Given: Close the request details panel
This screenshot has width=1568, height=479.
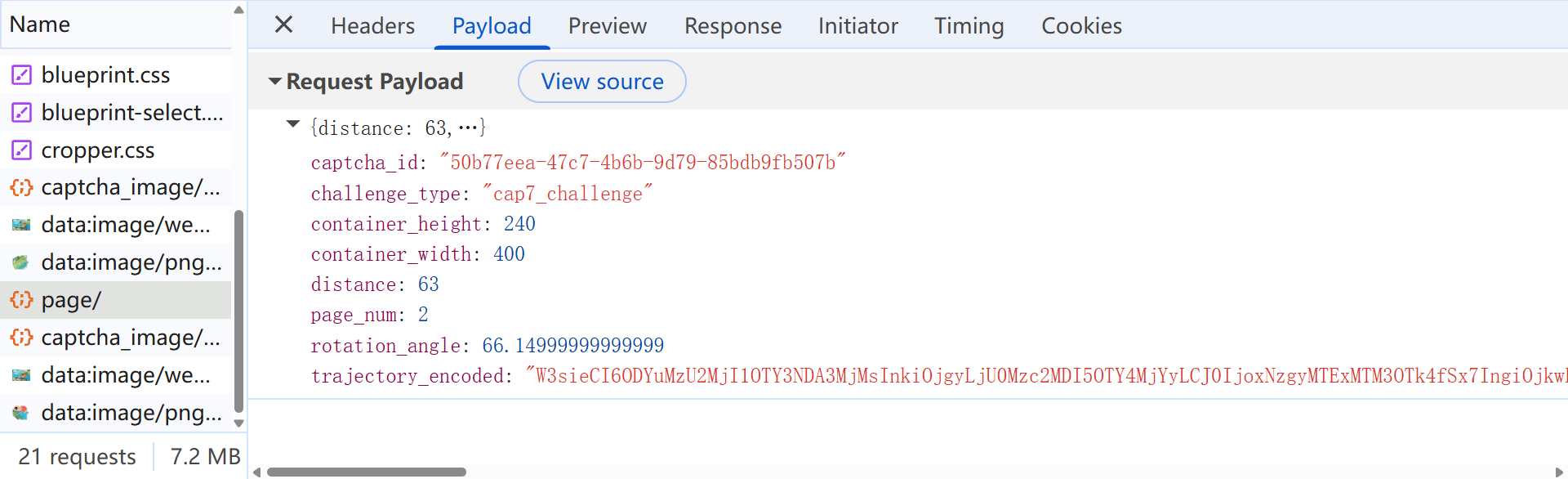Looking at the screenshot, I should tap(283, 25).
